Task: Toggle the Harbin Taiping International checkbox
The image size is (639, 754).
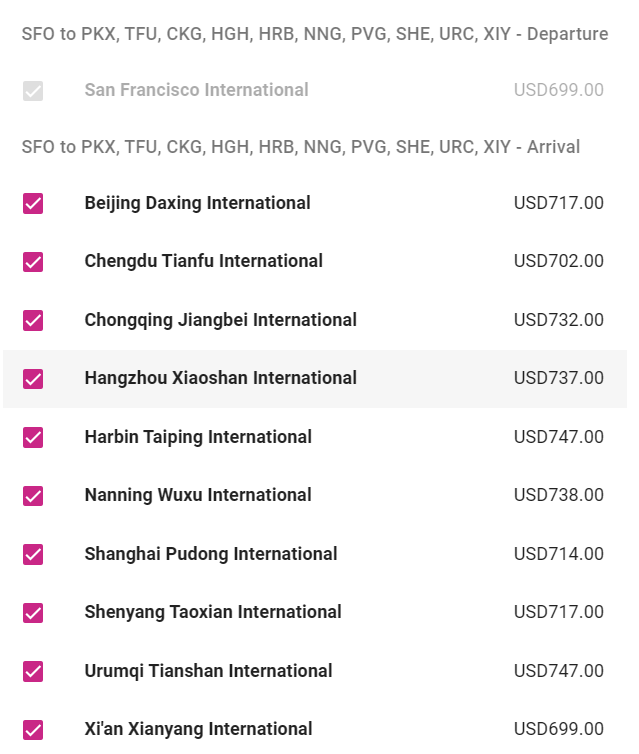Action: click(x=33, y=438)
